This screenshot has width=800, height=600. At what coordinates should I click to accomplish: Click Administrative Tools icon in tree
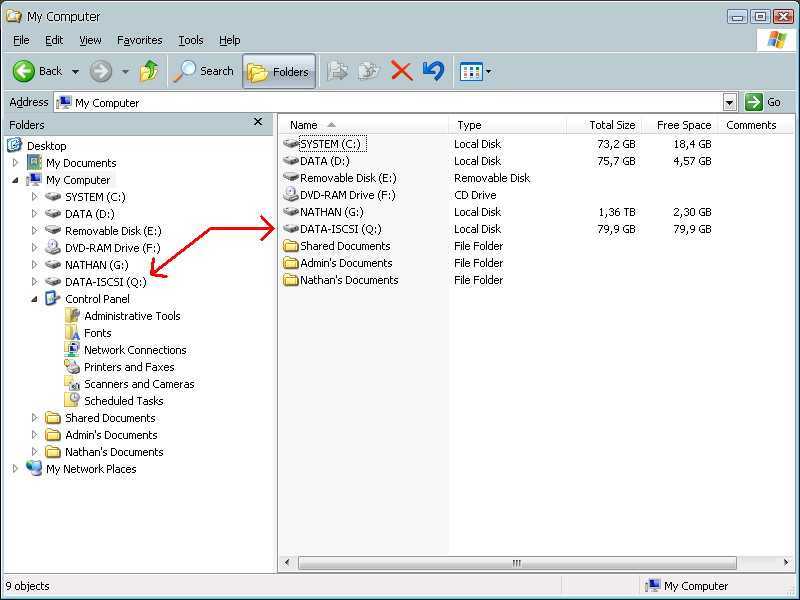point(72,316)
